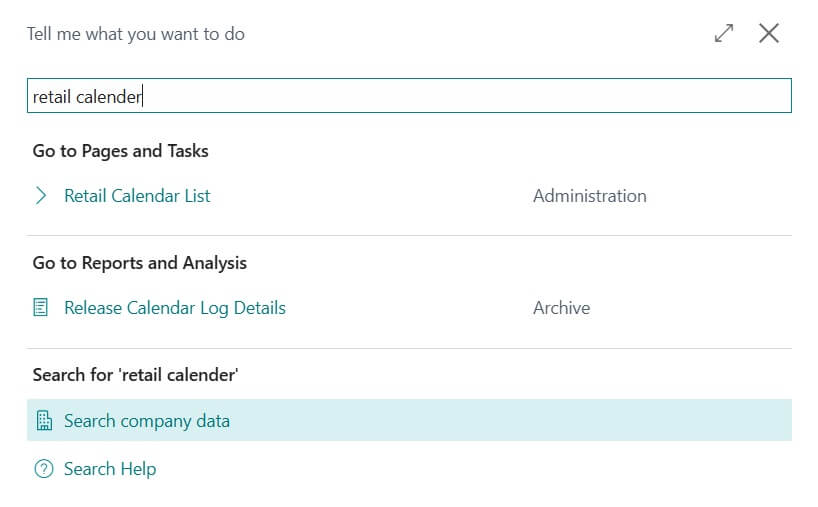818x507 pixels.
Task: Click the "Search for 'retail calender'" heading
Action: pyautogui.click(x=135, y=375)
